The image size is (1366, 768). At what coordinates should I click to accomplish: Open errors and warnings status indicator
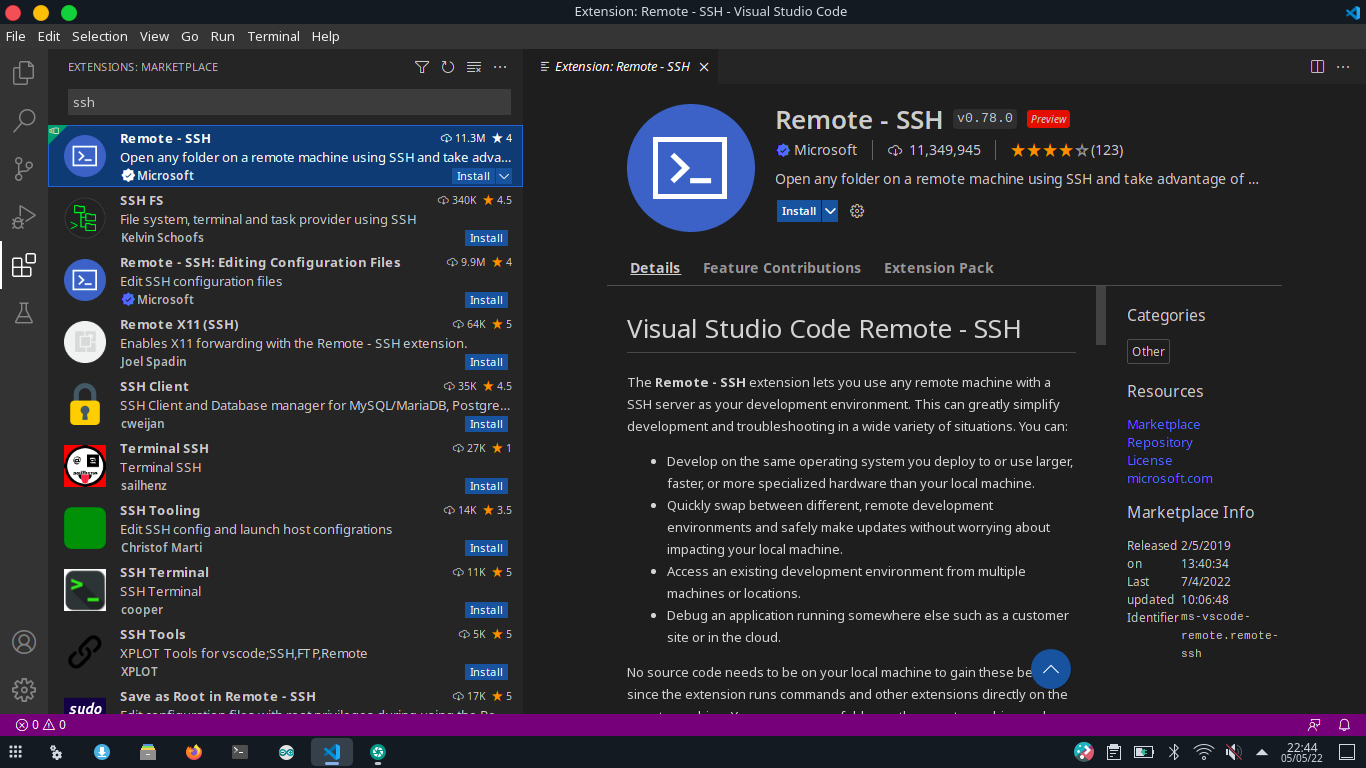click(41, 725)
